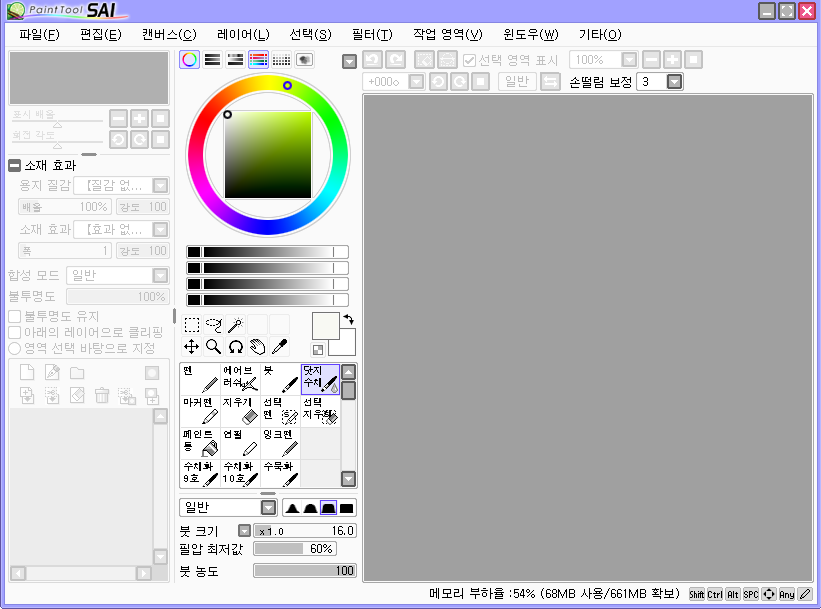
Task: Check the 아래의 레이어으로 클리핑 option
Action: pyautogui.click(x=15, y=332)
